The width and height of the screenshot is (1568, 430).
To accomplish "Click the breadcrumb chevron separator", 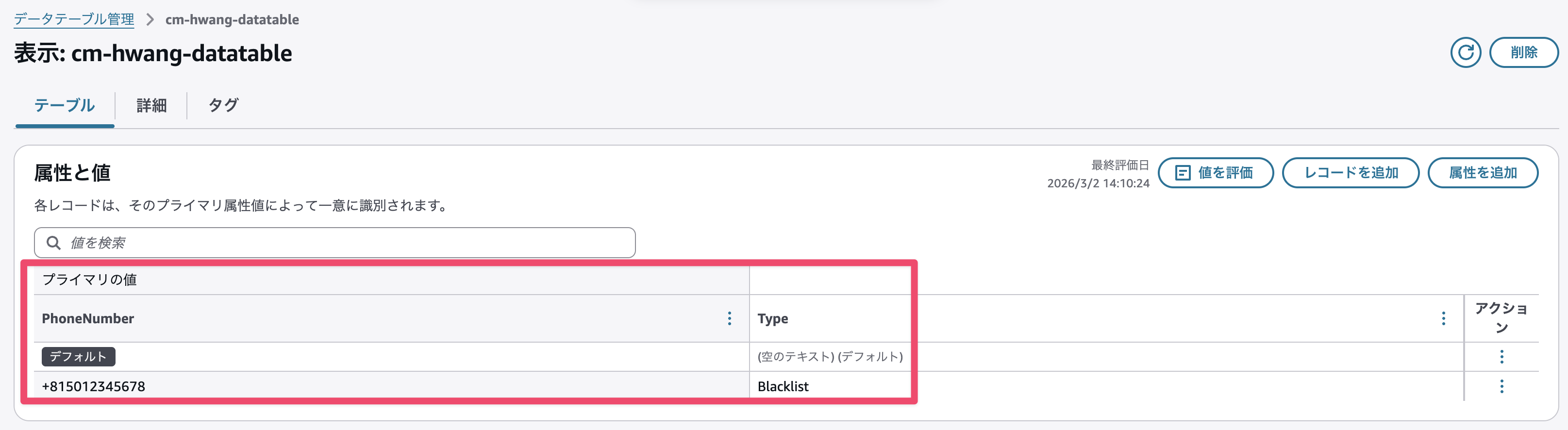I will pyautogui.click(x=150, y=19).
